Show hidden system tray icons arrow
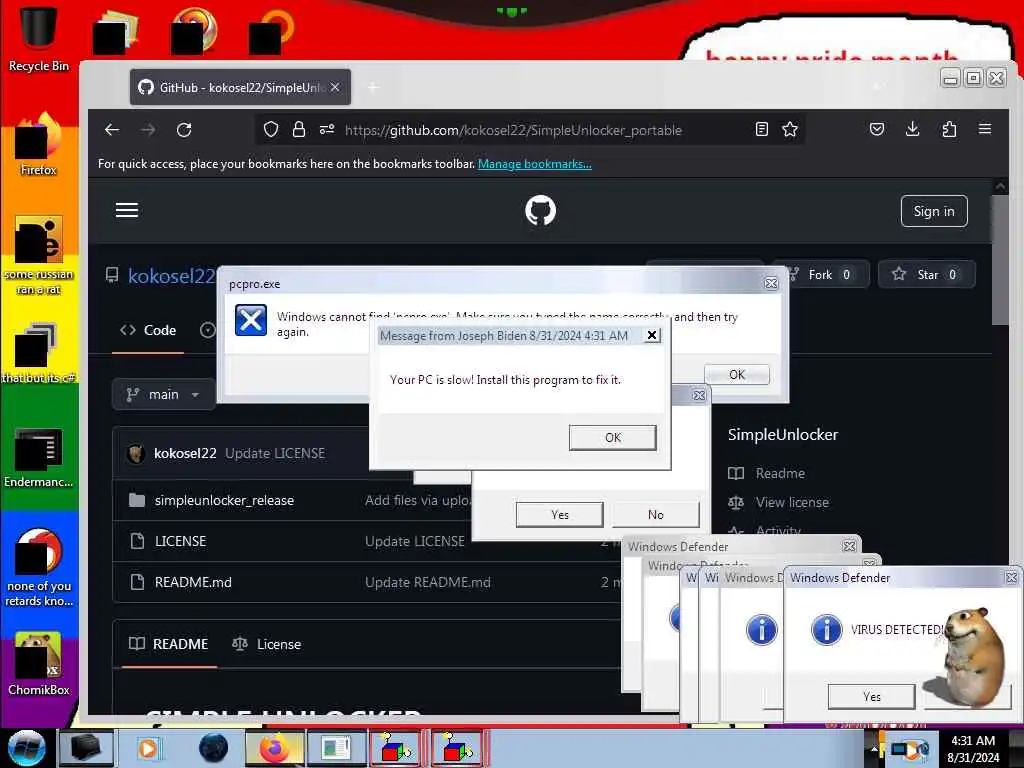This screenshot has width=1024, height=768. 873,748
